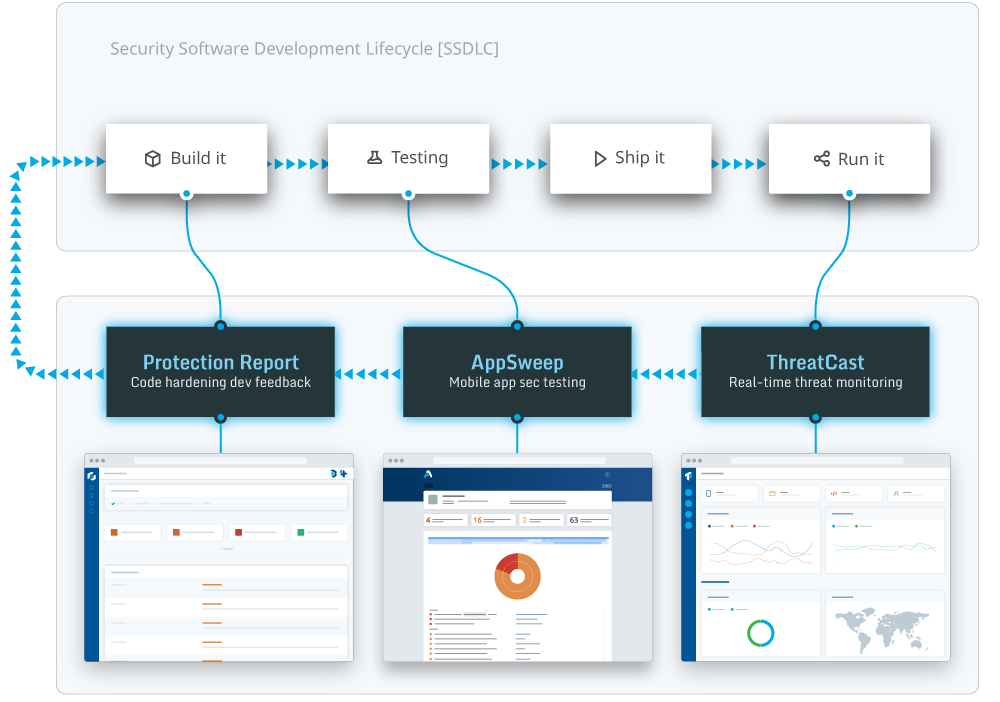
Task: Click the multi-line wave chart in ThreatCast screenshot
Action: click(760, 551)
